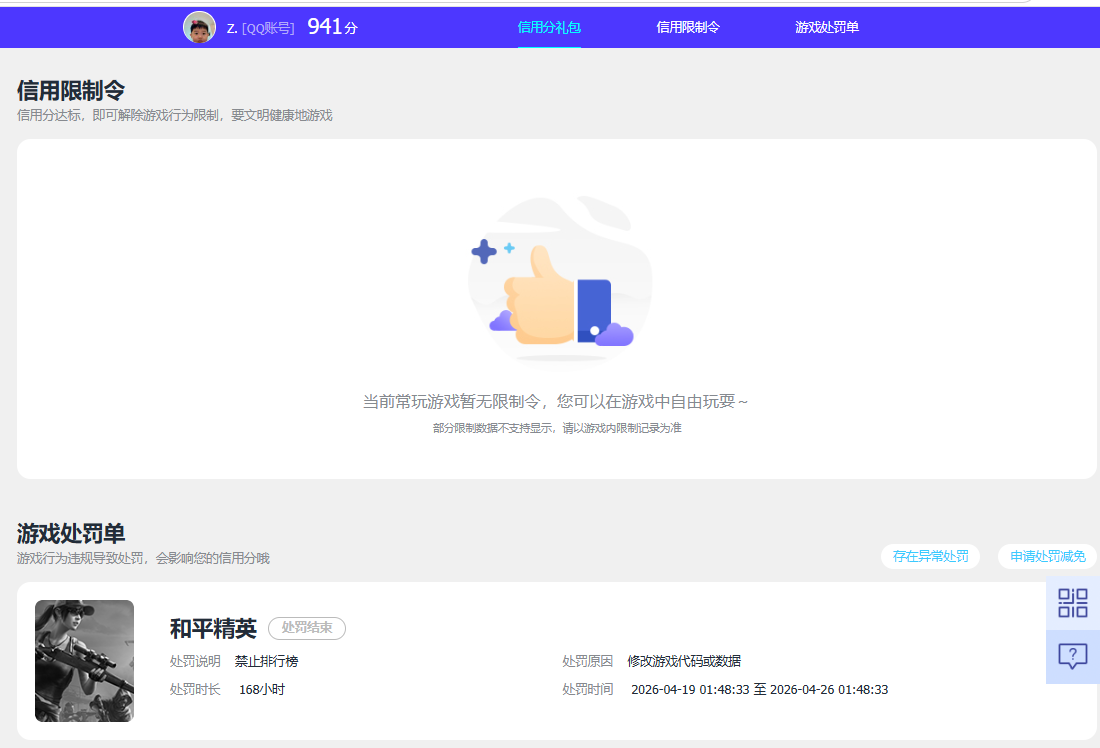Click the 申请处罚减免 button
The height and width of the screenshot is (748, 1100).
[1048, 556]
